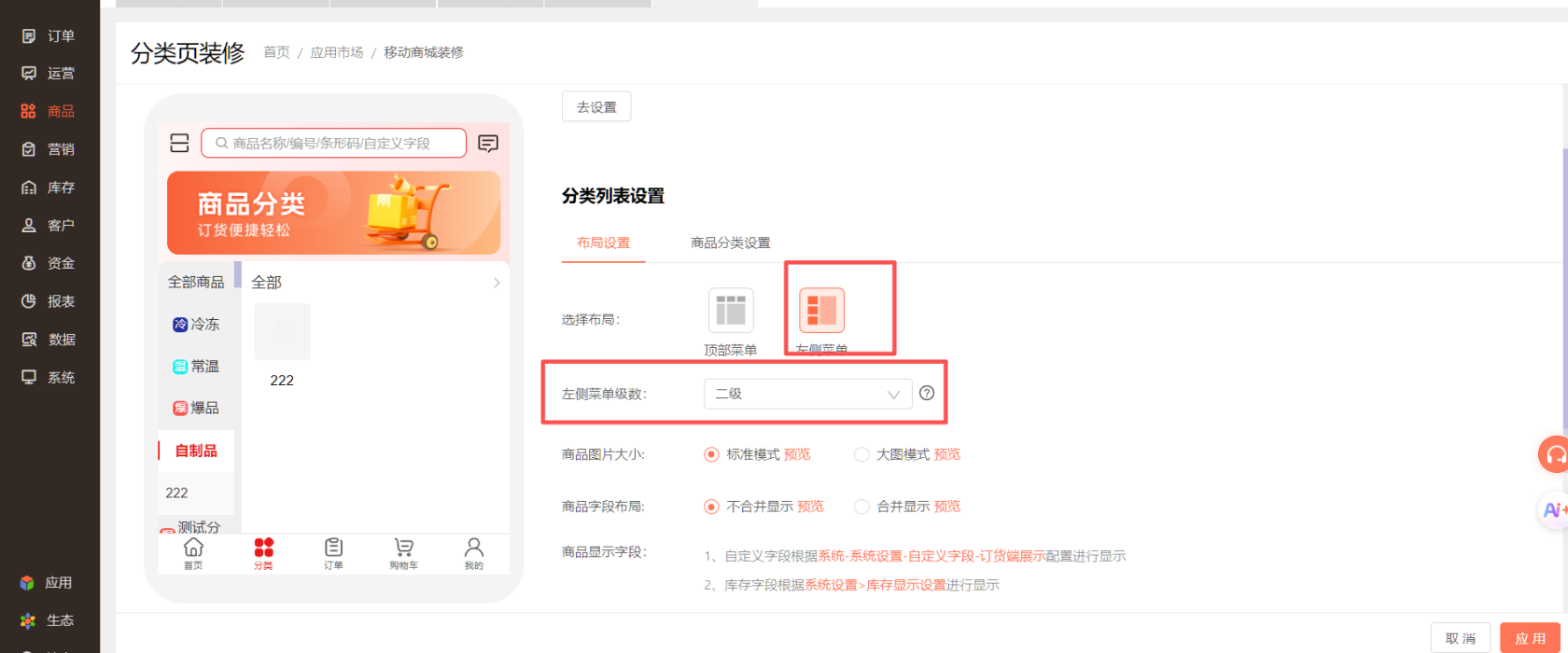Select 常温 category in preview
1568x653 pixels.
(x=196, y=367)
